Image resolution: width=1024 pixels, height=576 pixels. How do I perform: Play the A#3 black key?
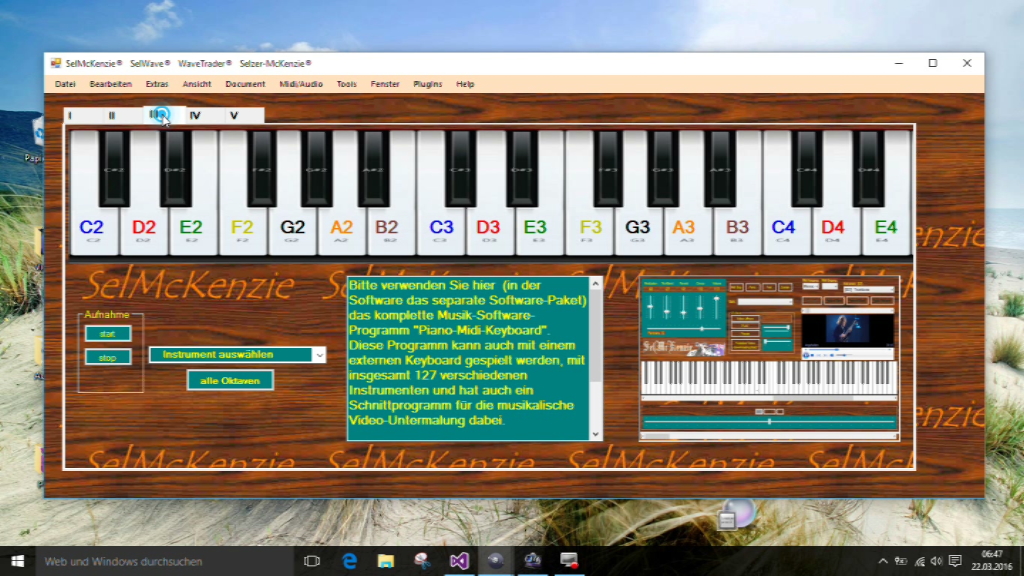pos(720,168)
